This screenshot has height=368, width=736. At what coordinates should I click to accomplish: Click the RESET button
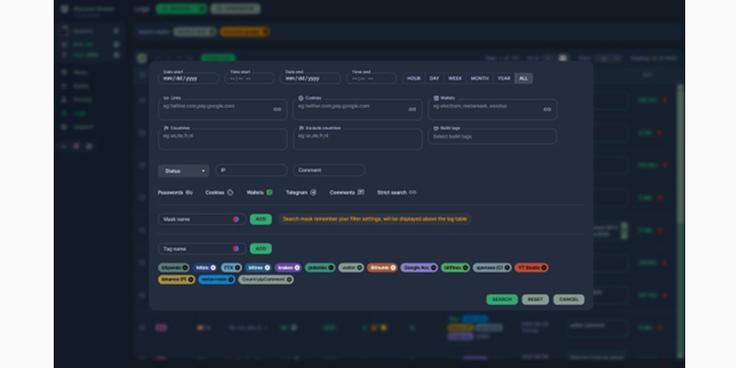pyautogui.click(x=535, y=299)
